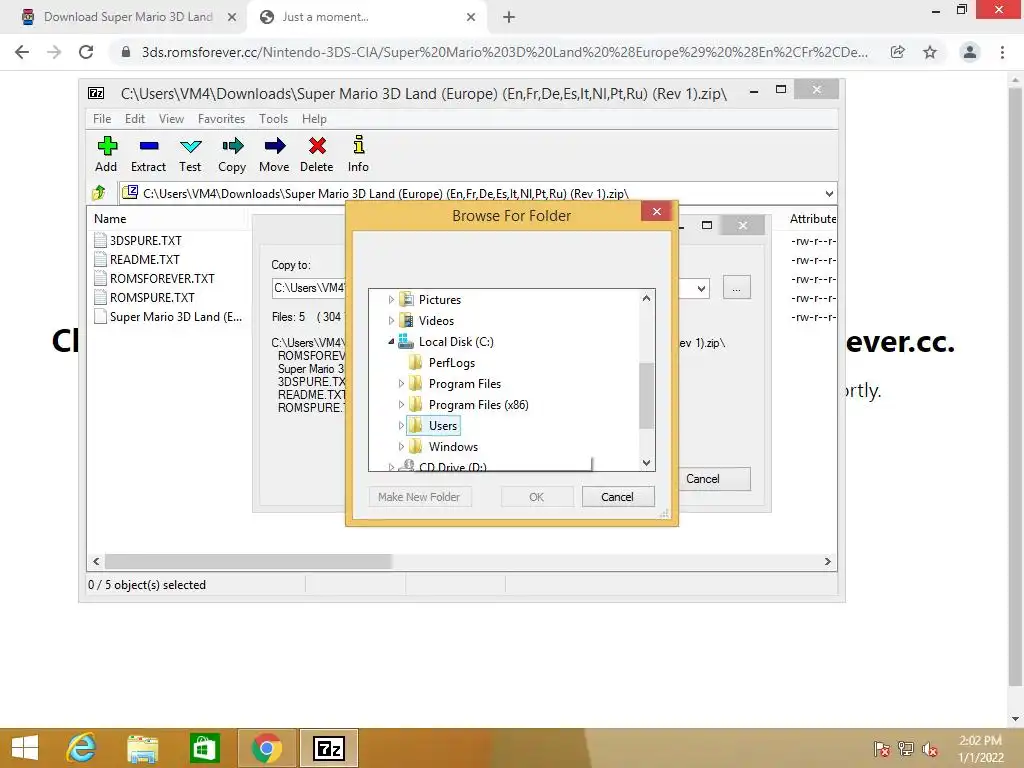Open Chrome three-dot menu
Image resolution: width=1024 pixels, height=768 pixels.
[x=1002, y=52]
